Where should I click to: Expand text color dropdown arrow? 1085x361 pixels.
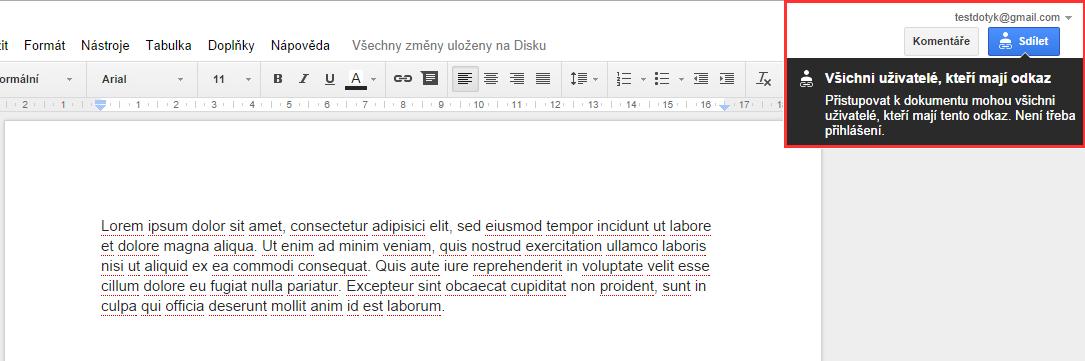[x=374, y=80]
